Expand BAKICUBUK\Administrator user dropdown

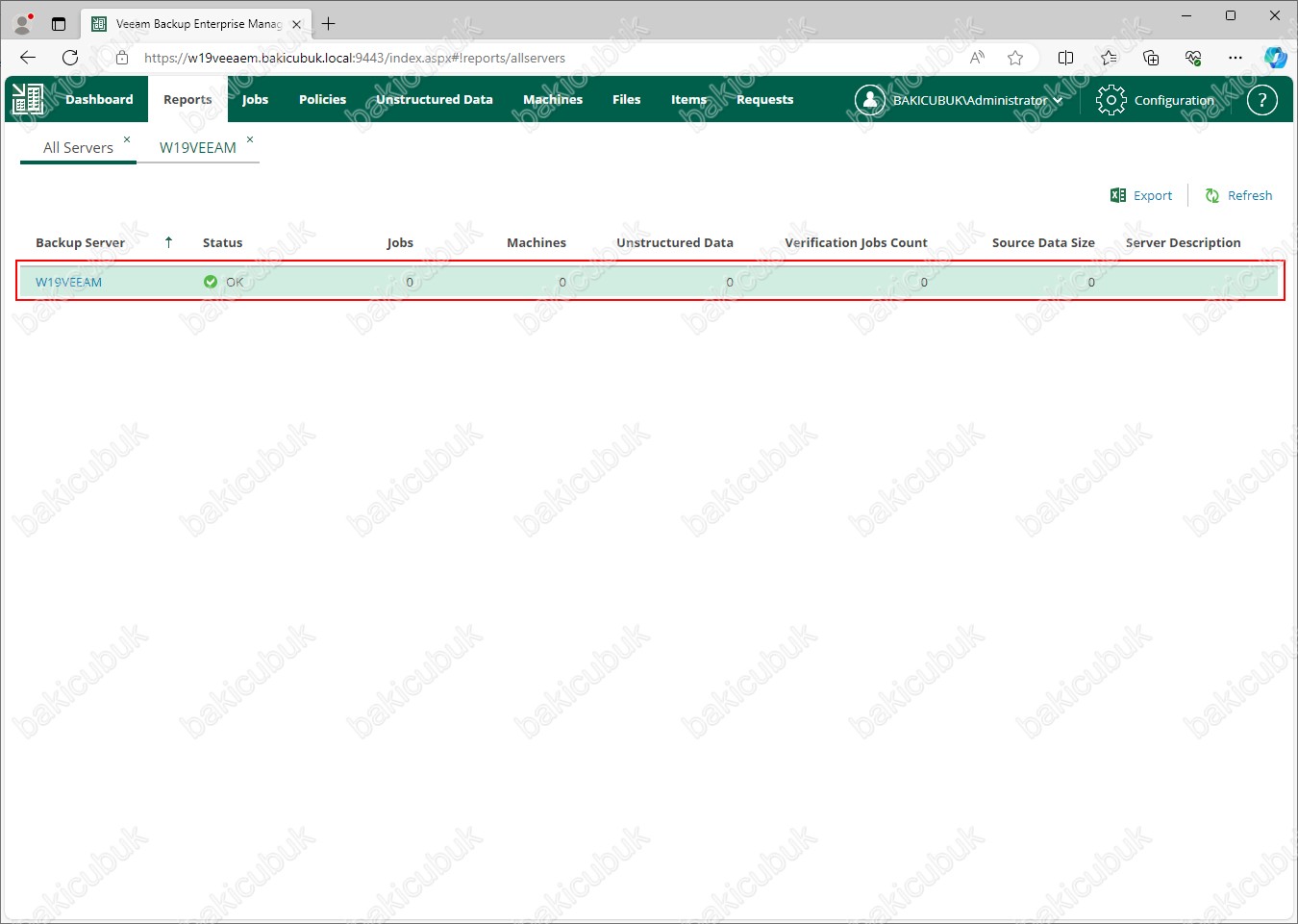click(978, 100)
